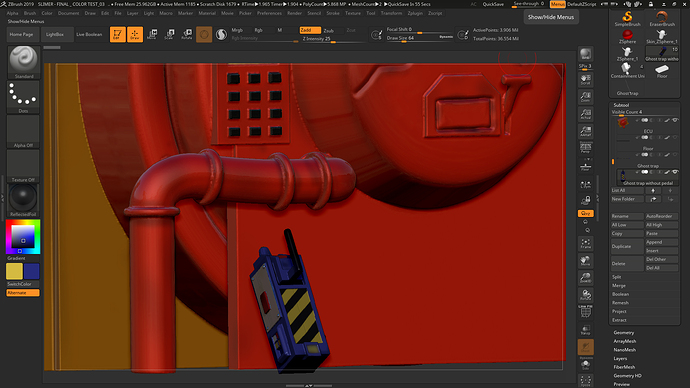Viewport: 690px width, 388px height.
Task: Click the Scroll canvas icon
Action: [x=585, y=80]
